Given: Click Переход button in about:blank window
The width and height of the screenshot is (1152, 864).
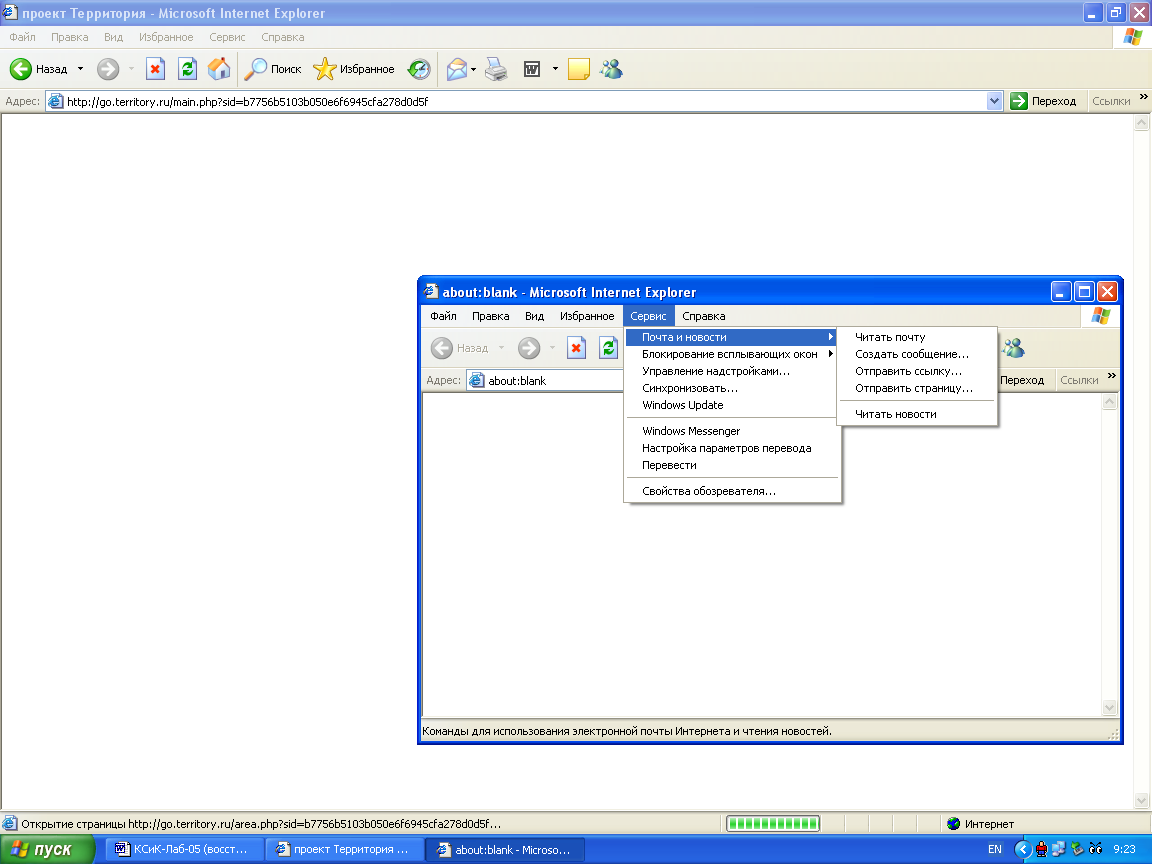Looking at the screenshot, I should [x=1022, y=380].
